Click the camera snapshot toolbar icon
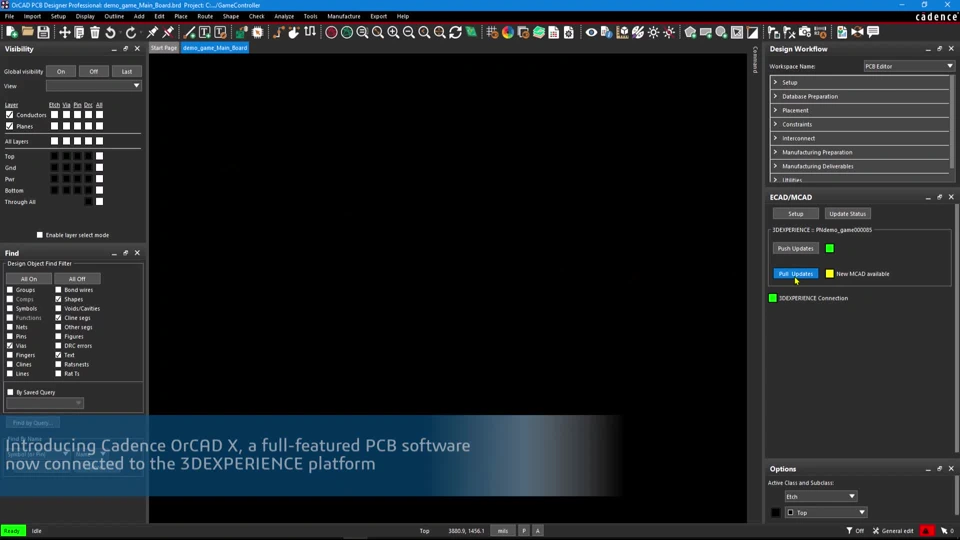The height and width of the screenshot is (540, 960). [x=805, y=32]
